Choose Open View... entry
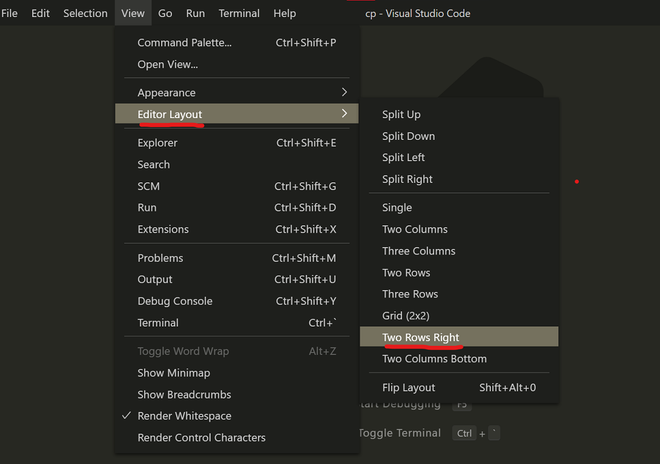660x464 pixels. click(237, 64)
